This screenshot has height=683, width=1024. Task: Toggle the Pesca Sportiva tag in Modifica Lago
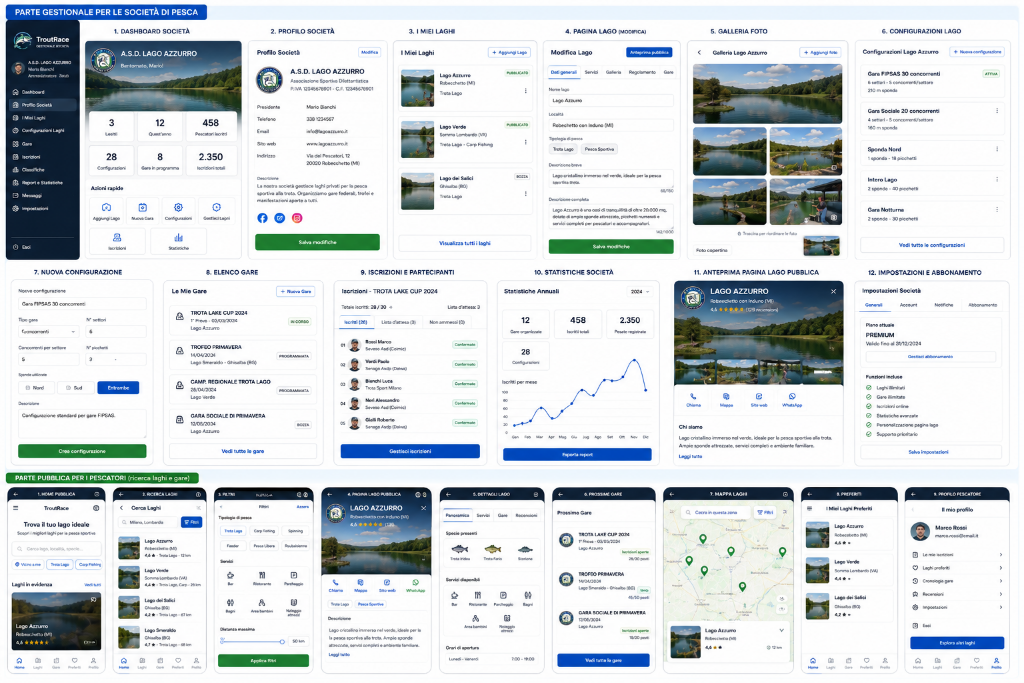[599, 150]
